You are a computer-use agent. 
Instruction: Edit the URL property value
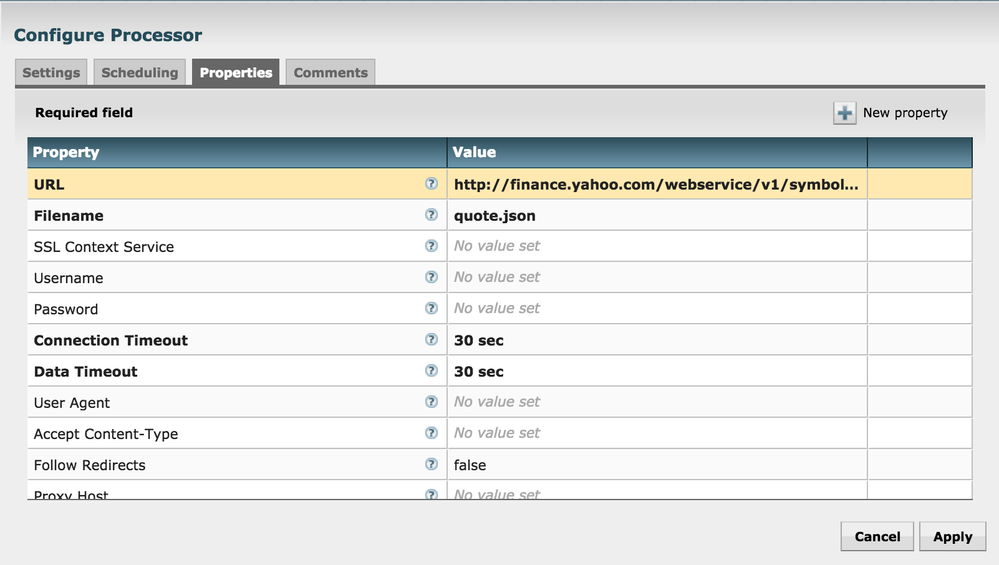pos(656,184)
